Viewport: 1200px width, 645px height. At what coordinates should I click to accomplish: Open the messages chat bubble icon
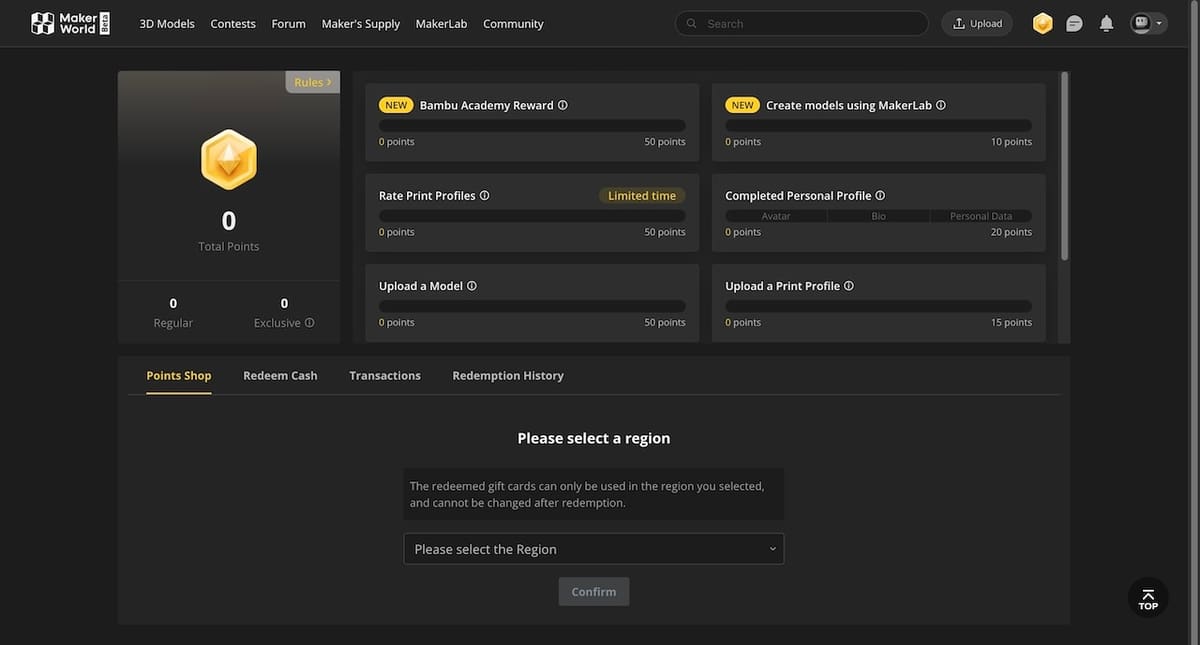[1074, 23]
